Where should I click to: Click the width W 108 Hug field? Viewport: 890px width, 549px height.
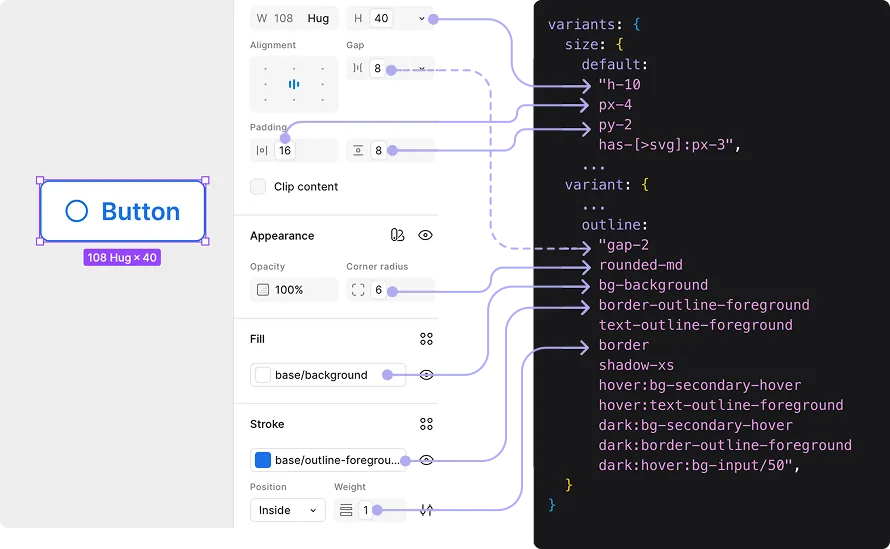(x=294, y=18)
